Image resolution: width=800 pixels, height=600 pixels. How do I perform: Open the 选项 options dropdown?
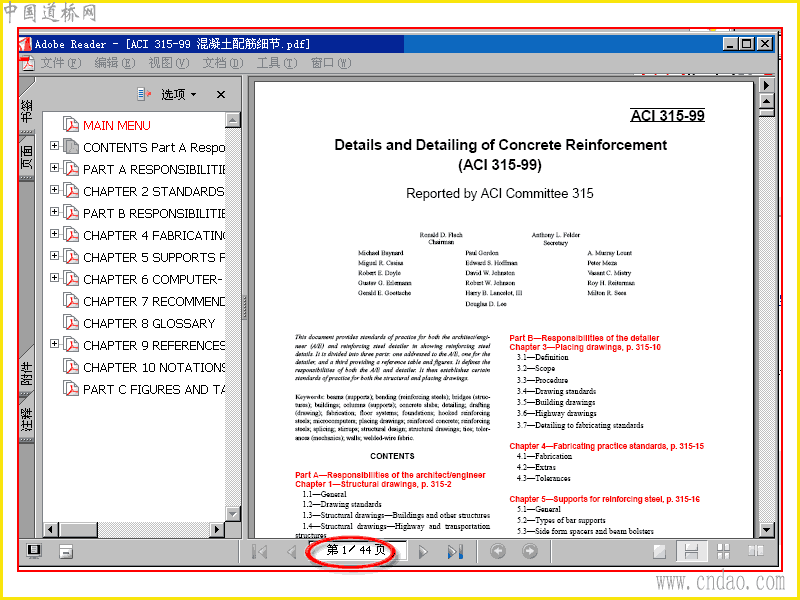pos(179,94)
